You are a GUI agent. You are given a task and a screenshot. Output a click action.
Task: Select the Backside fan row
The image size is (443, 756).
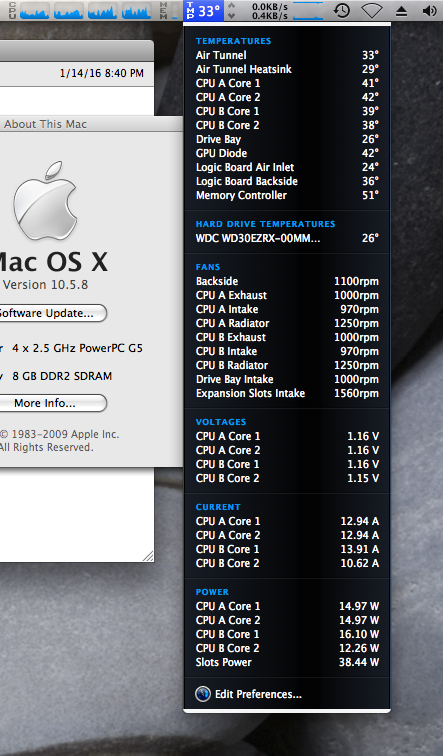click(287, 281)
